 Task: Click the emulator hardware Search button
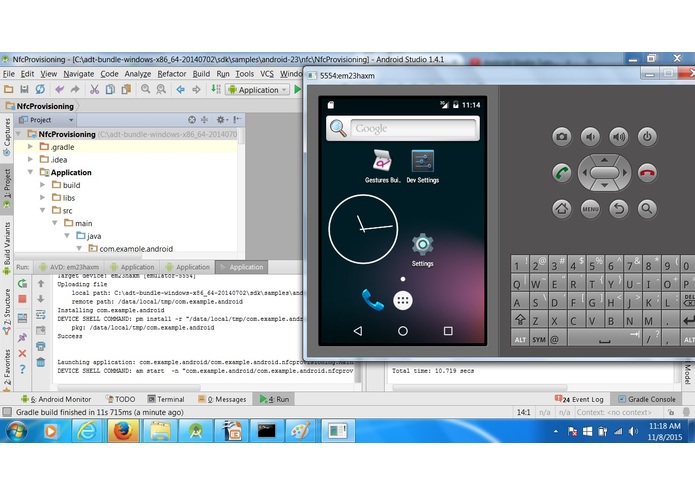pos(647,208)
